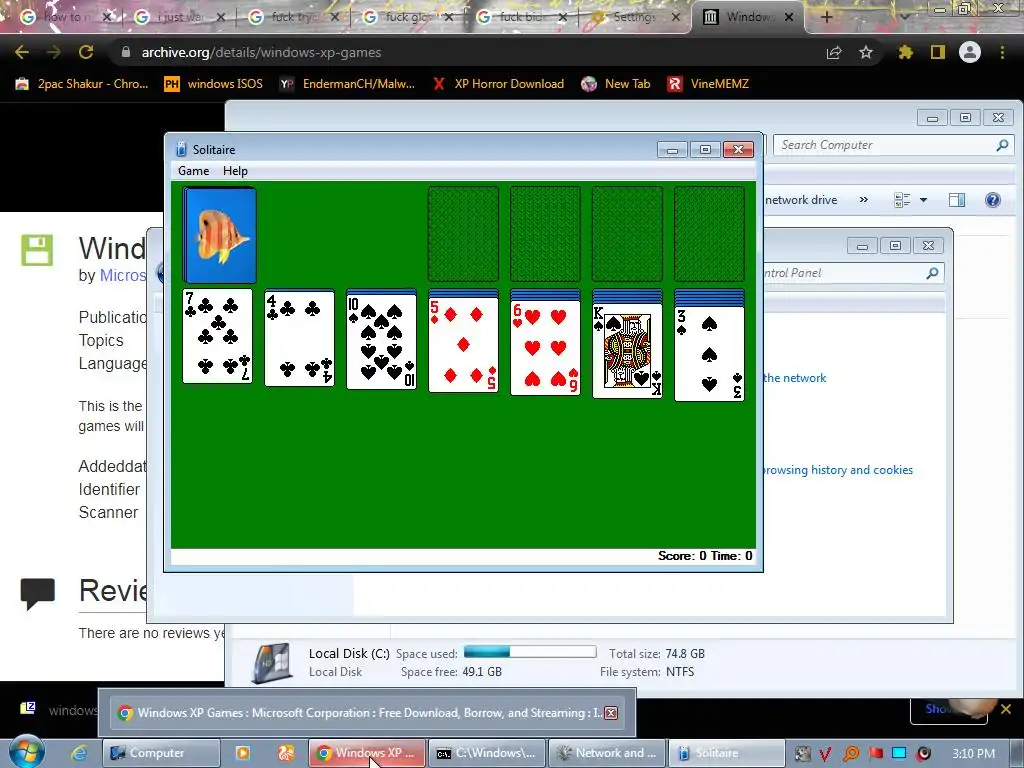
Task: Switch to the 'i just wa' tab
Action: tap(180, 17)
